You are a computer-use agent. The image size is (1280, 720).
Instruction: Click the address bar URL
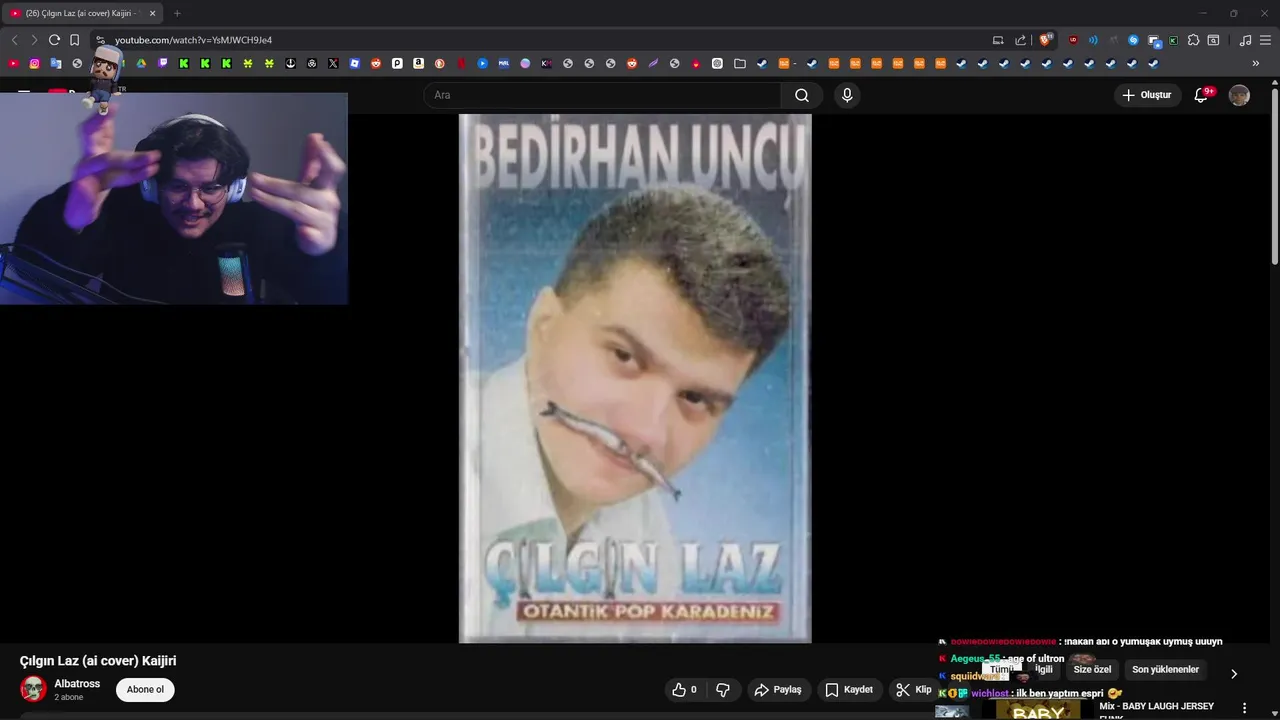(193, 40)
